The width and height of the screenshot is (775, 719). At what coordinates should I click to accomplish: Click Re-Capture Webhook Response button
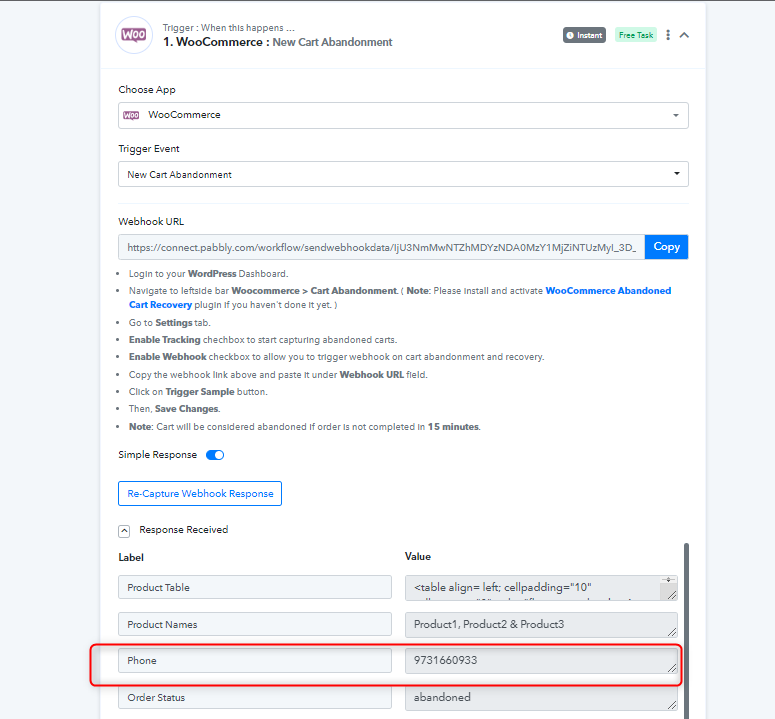click(x=200, y=493)
